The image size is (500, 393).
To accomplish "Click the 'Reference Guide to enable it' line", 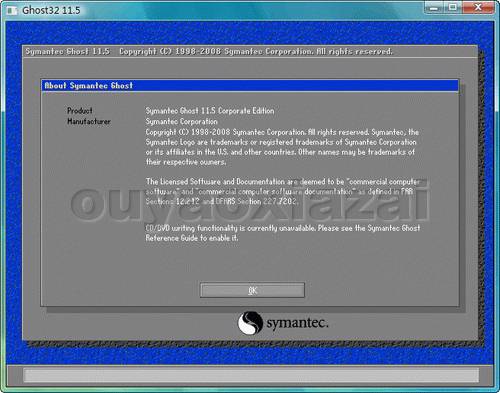I will coord(192,238).
